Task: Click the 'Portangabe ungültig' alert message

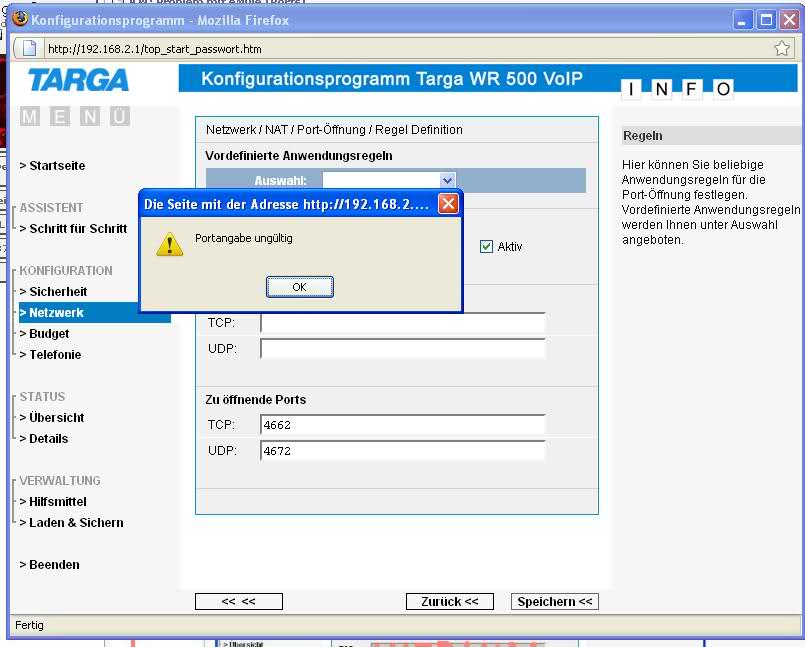Action: coord(244,238)
